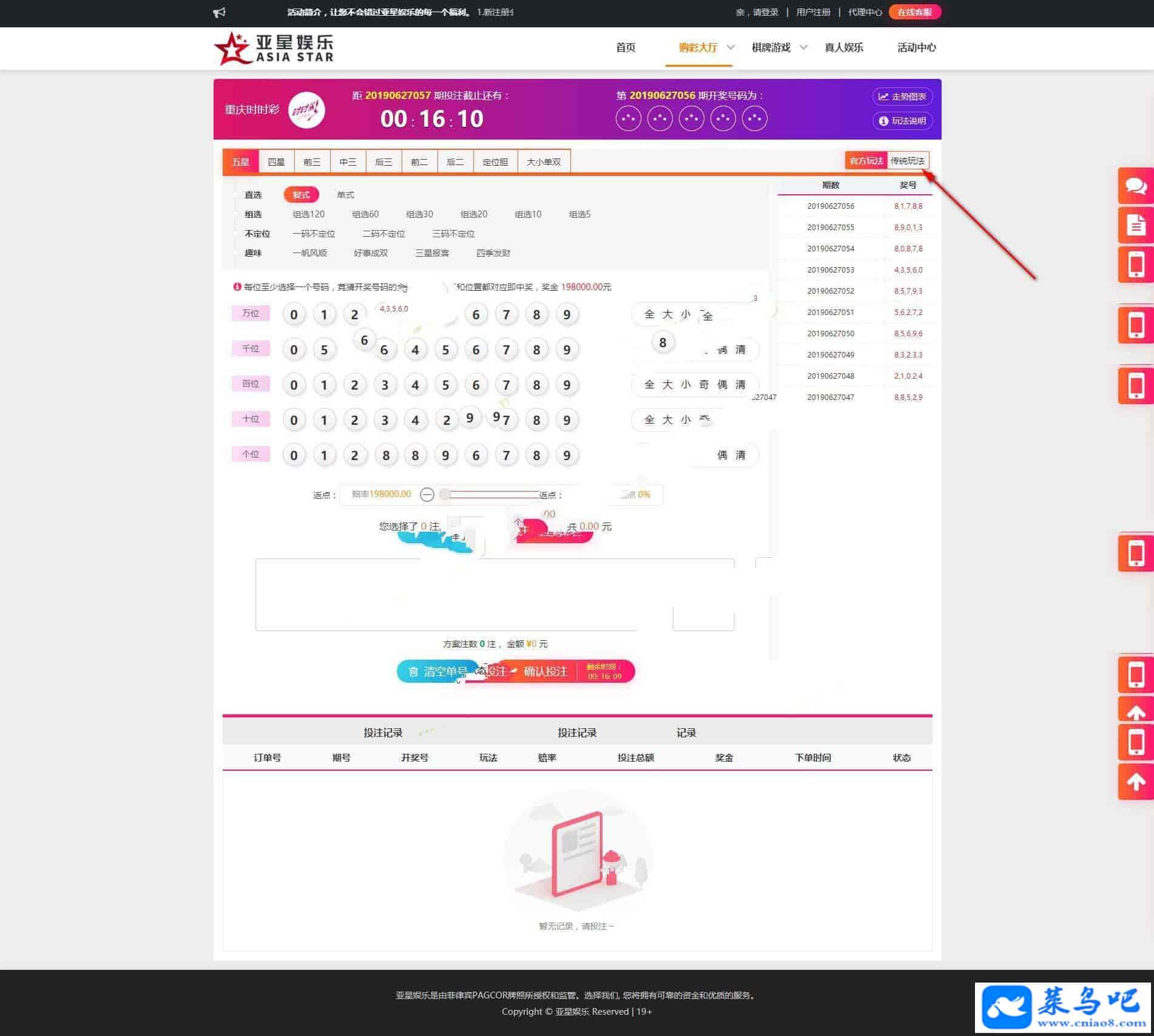Select number 1 in the 万位 row

pos(325,314)
